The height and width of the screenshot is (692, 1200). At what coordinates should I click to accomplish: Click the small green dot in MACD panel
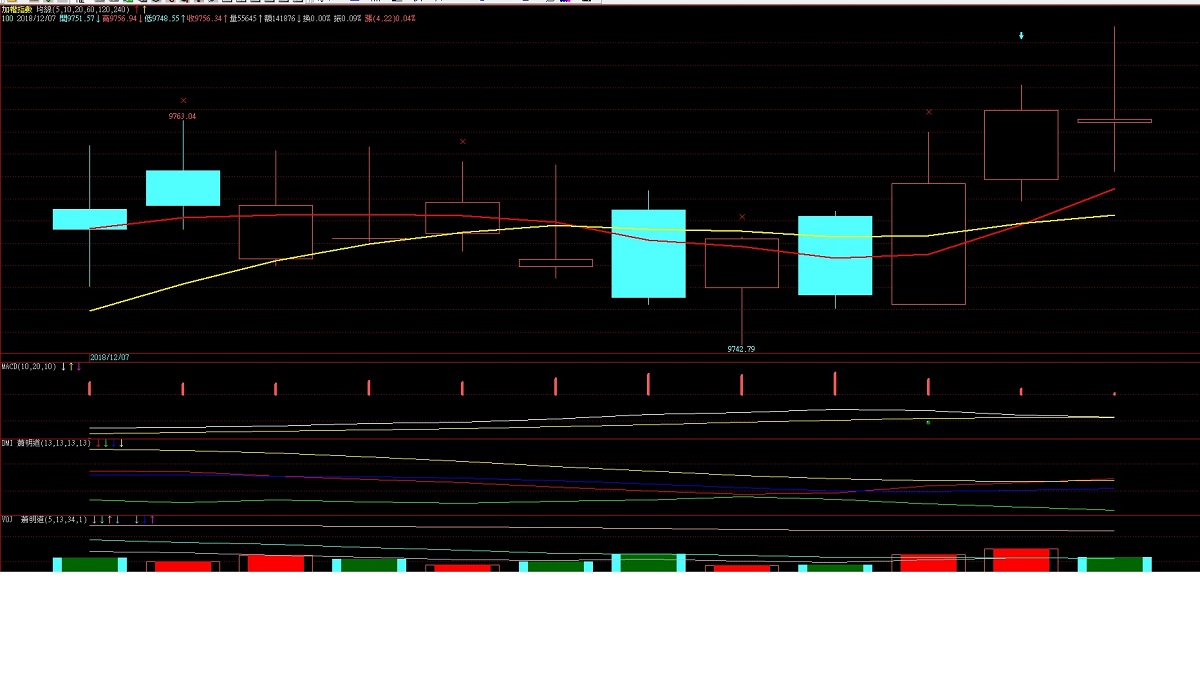[928, 423]
